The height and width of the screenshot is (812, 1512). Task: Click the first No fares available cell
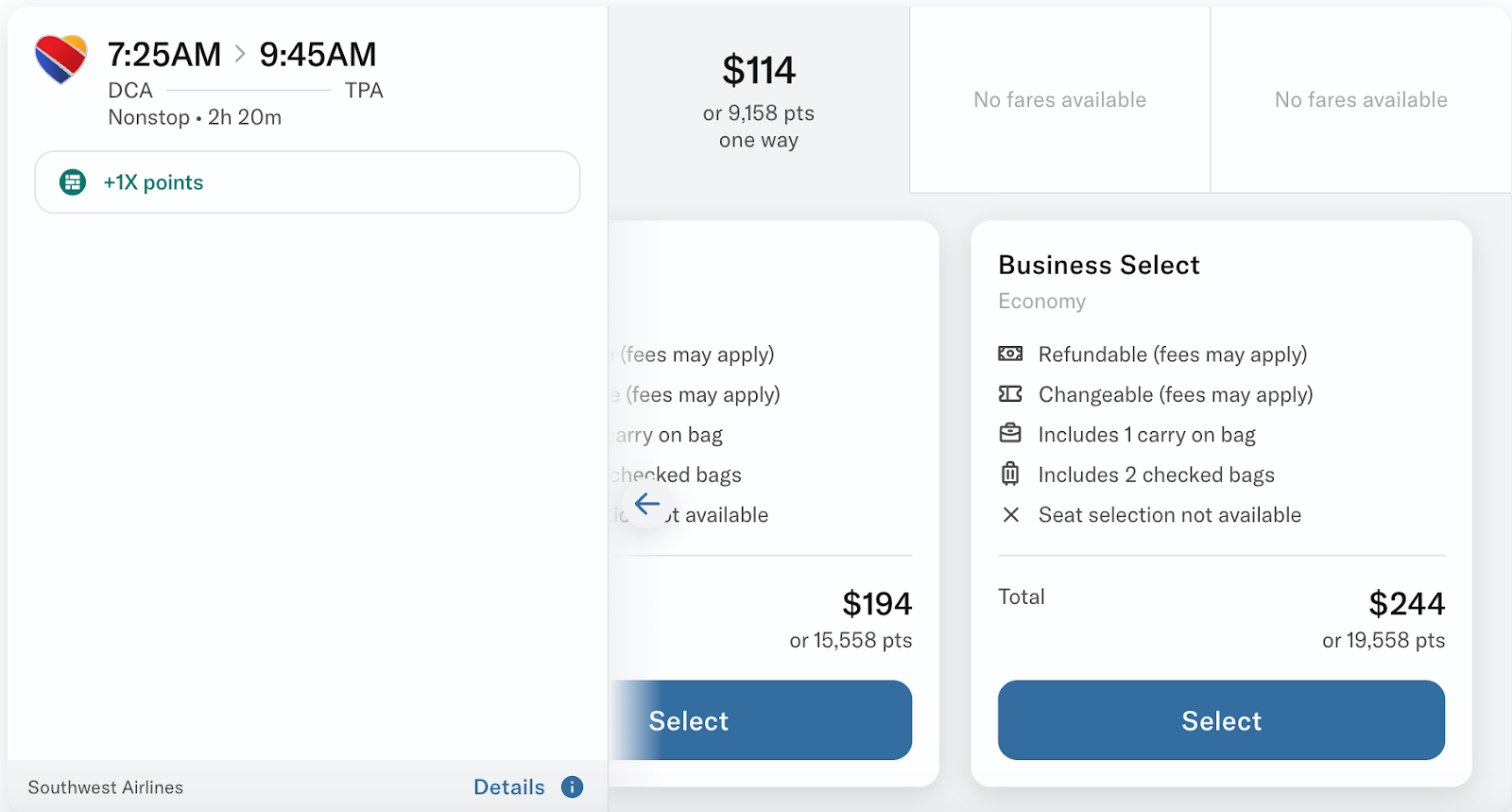[x=1059, y=100]
